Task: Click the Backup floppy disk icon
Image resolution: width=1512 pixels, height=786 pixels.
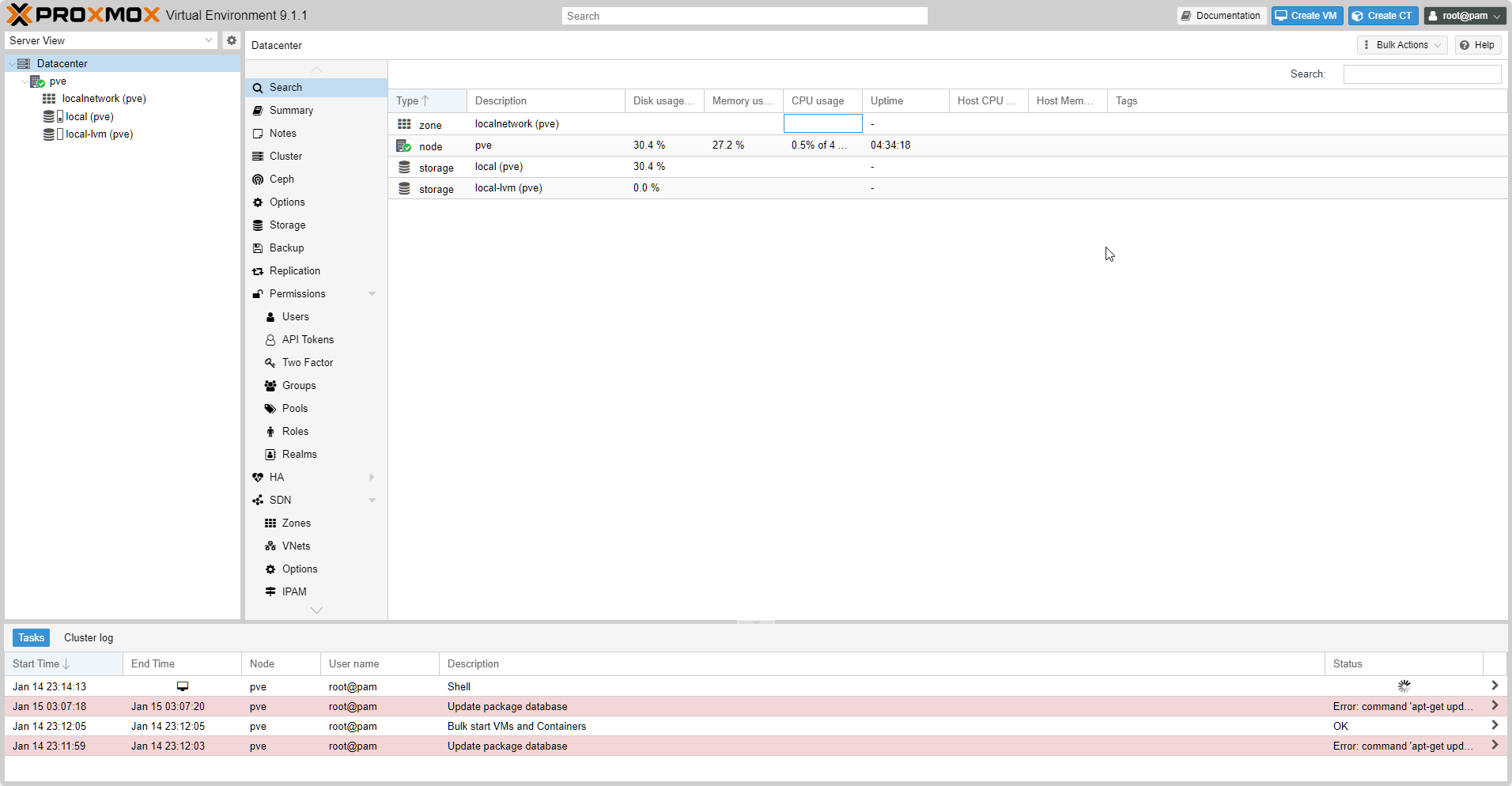Action: (258, 248)
